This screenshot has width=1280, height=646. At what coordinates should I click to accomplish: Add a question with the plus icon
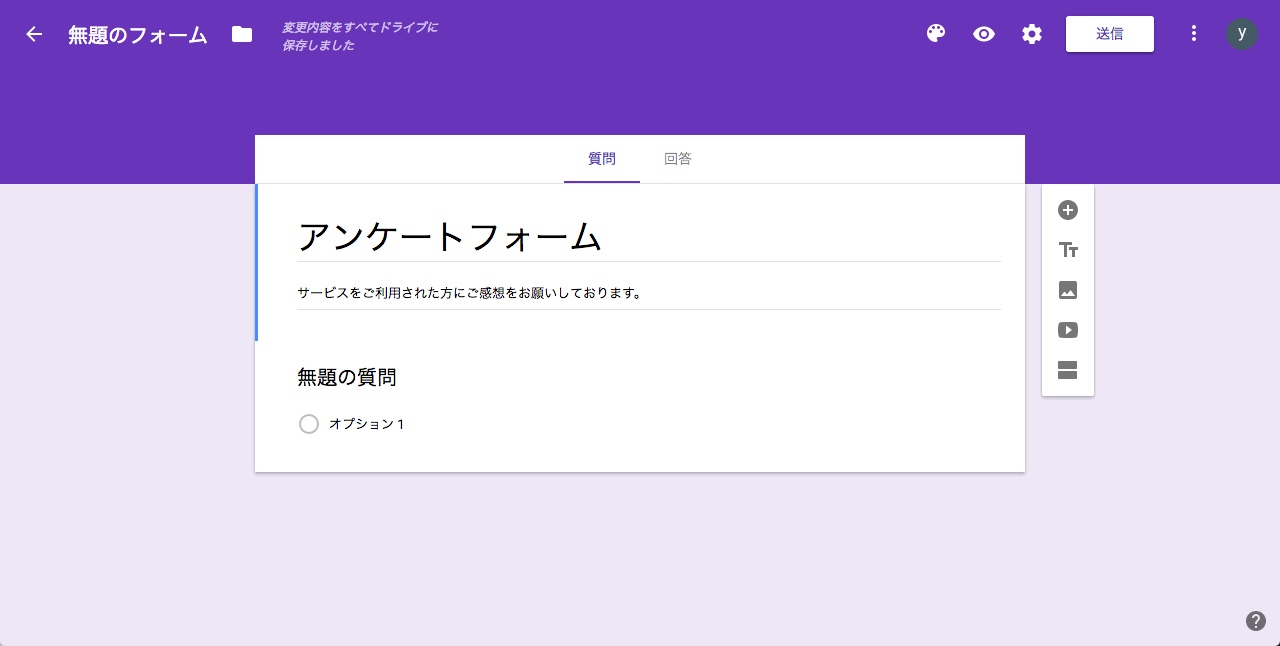(x=1068, y=210)
